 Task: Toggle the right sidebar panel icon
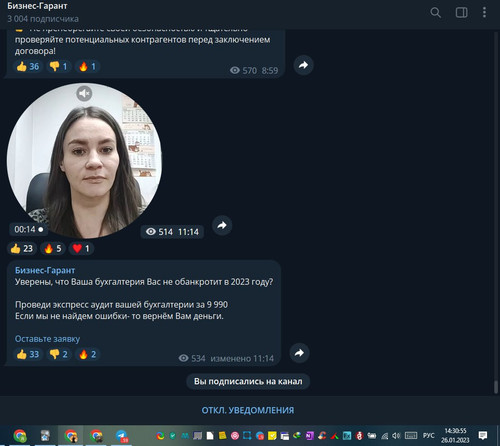coord(461,13)
